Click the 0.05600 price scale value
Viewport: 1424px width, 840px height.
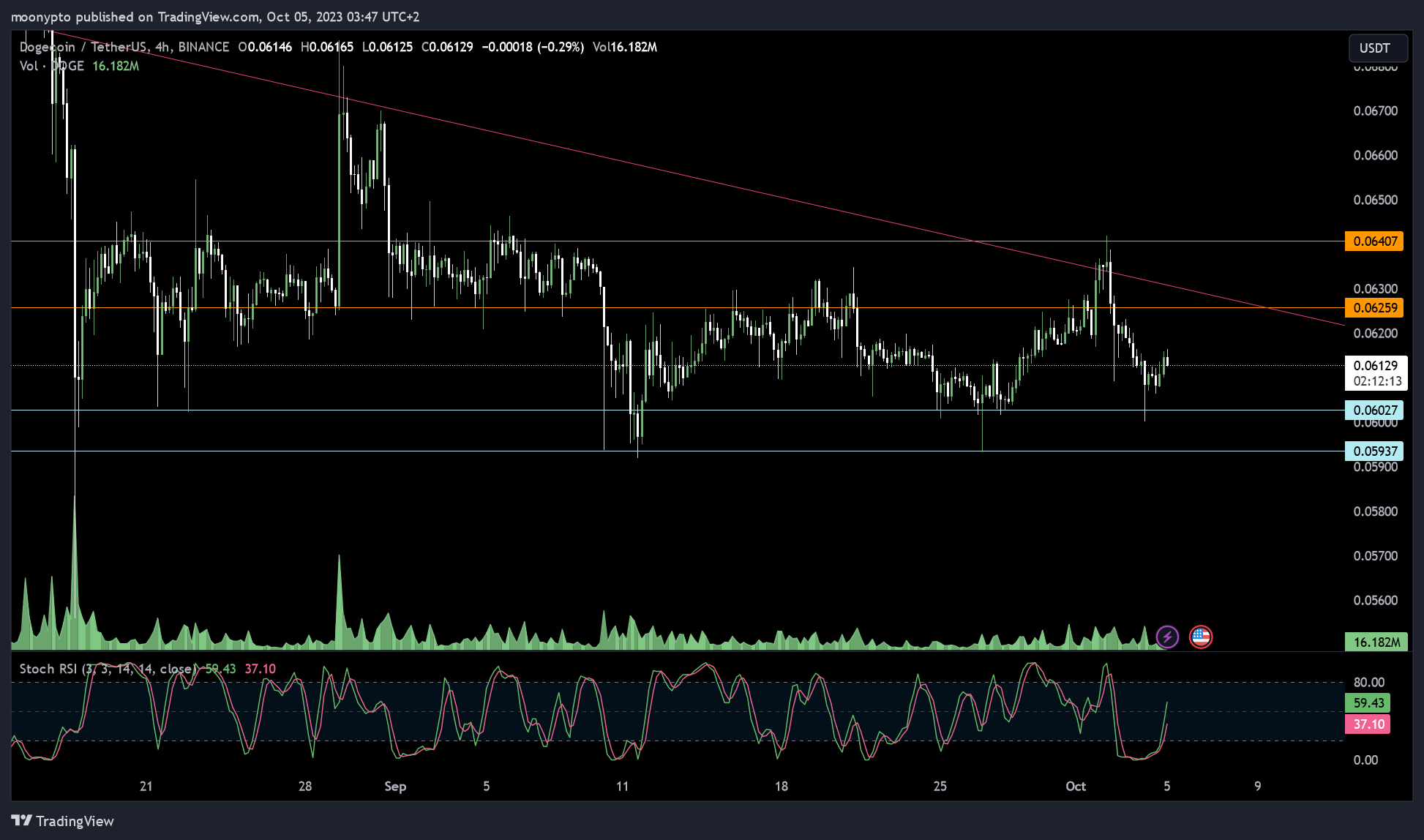(x=1376, y=601)
